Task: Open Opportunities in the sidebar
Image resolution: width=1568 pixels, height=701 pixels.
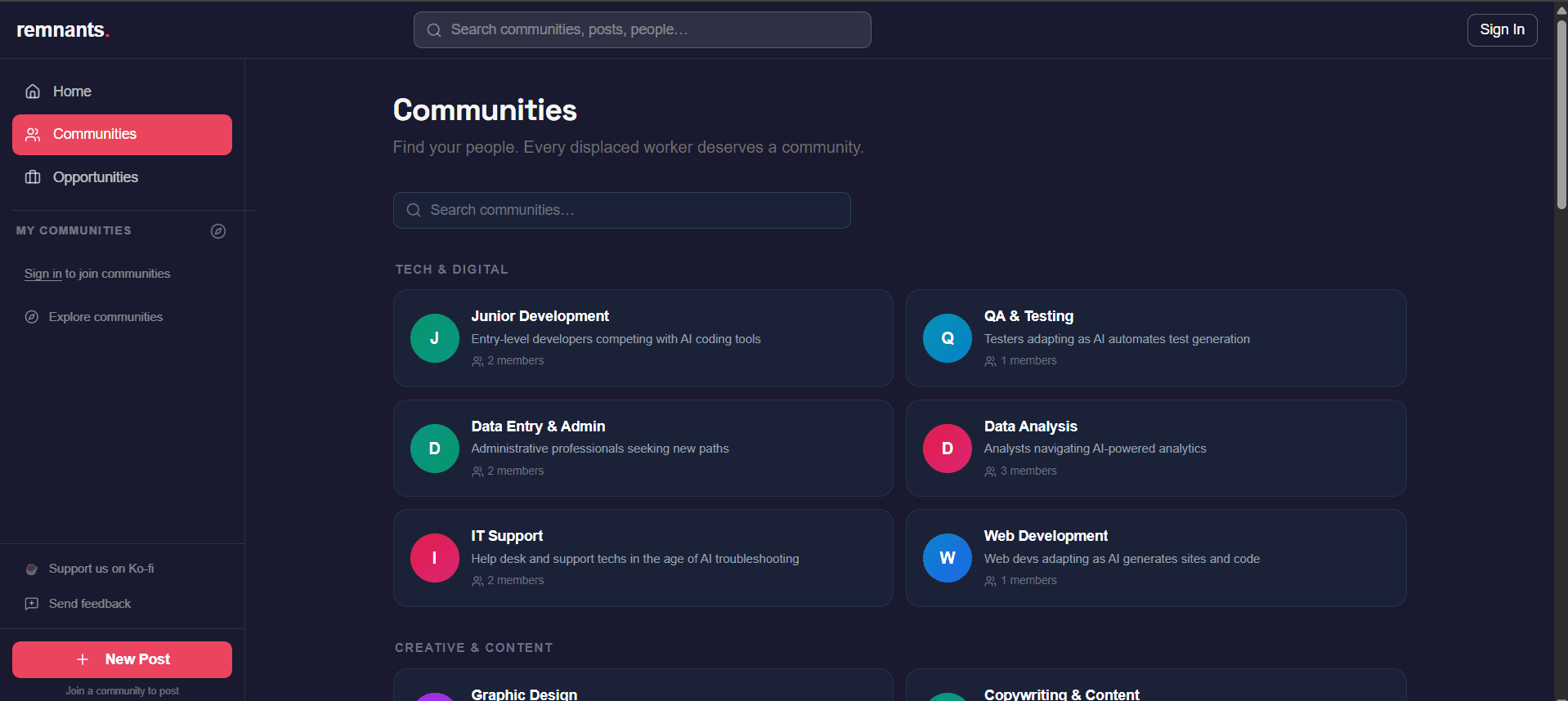Action: 122,177
